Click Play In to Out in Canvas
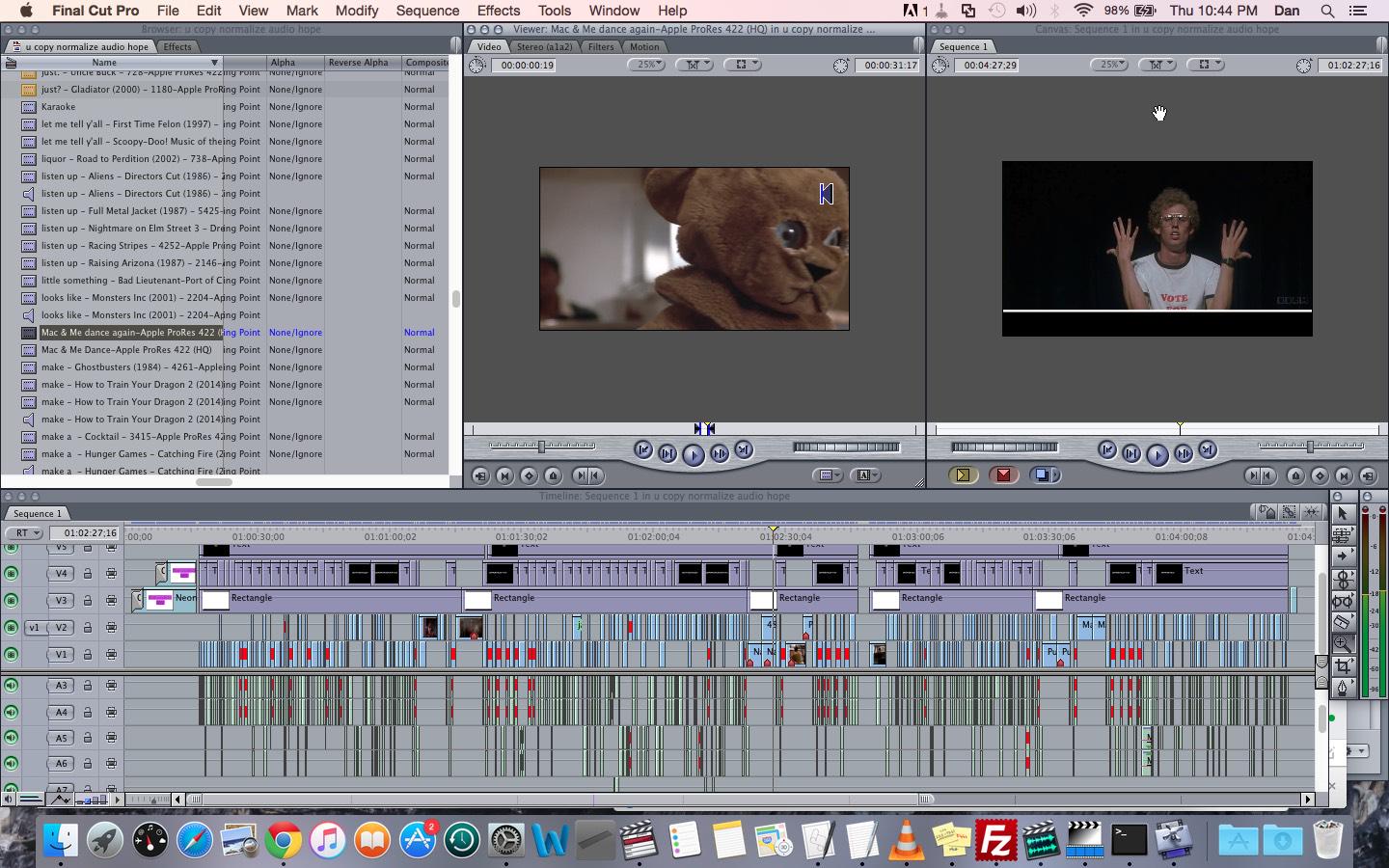This screenshot has width=1389, height=868. [x=1131, y=452]
